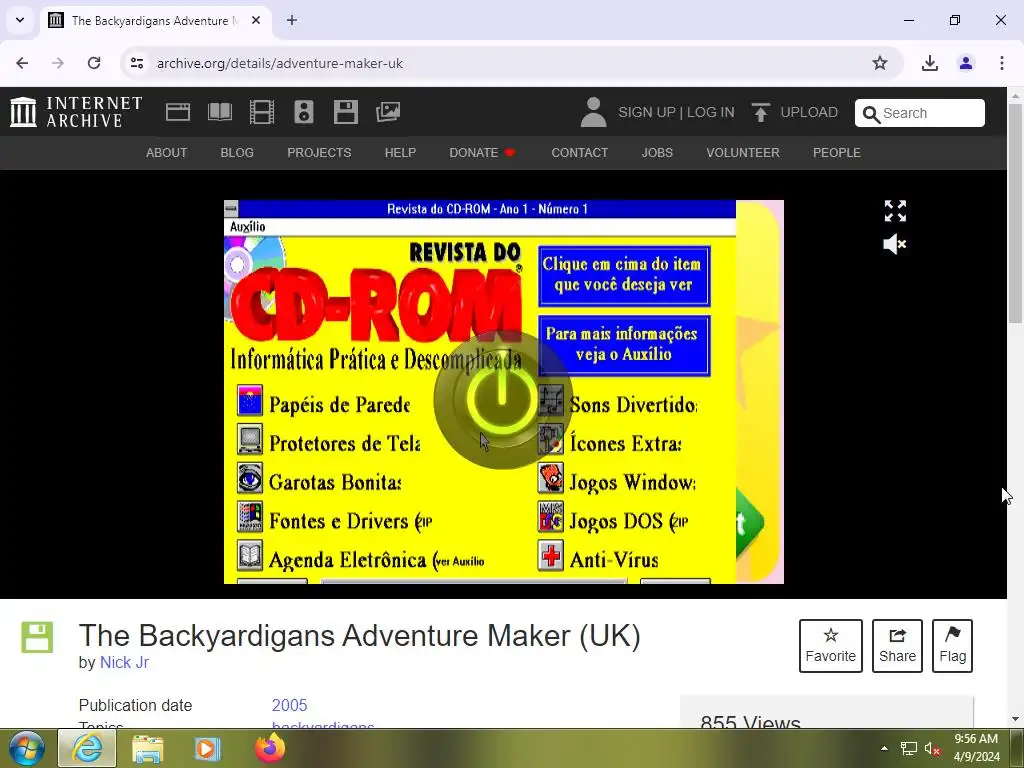Open the HELP menu item
Image resolution: width=1024 pixels, height=768 pixels.
(400, 153)
